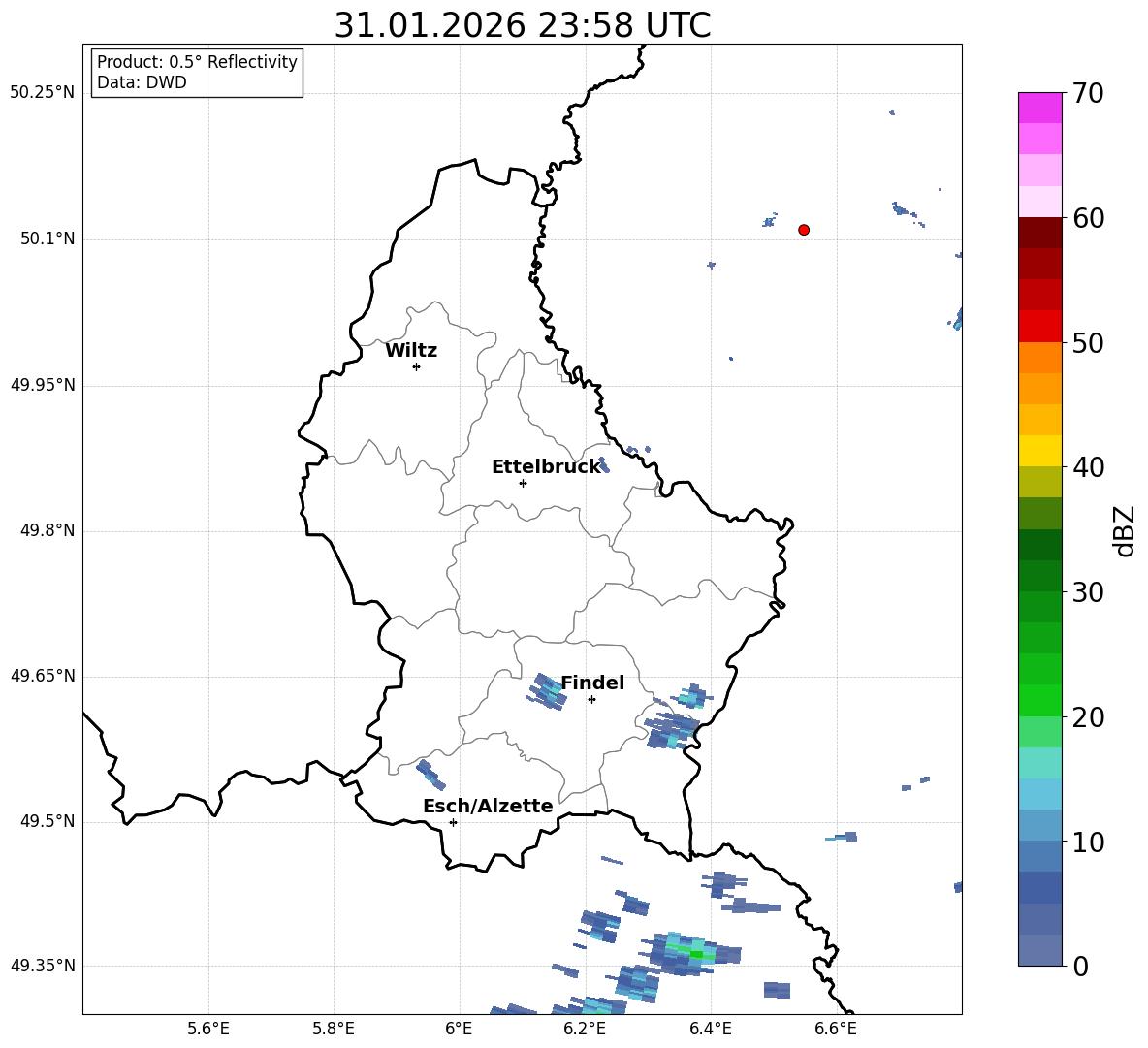Click the orange colorbar segment below 50
Image resolution: width=1148 pixels, height=1048 pixels.
point(1039,357)
